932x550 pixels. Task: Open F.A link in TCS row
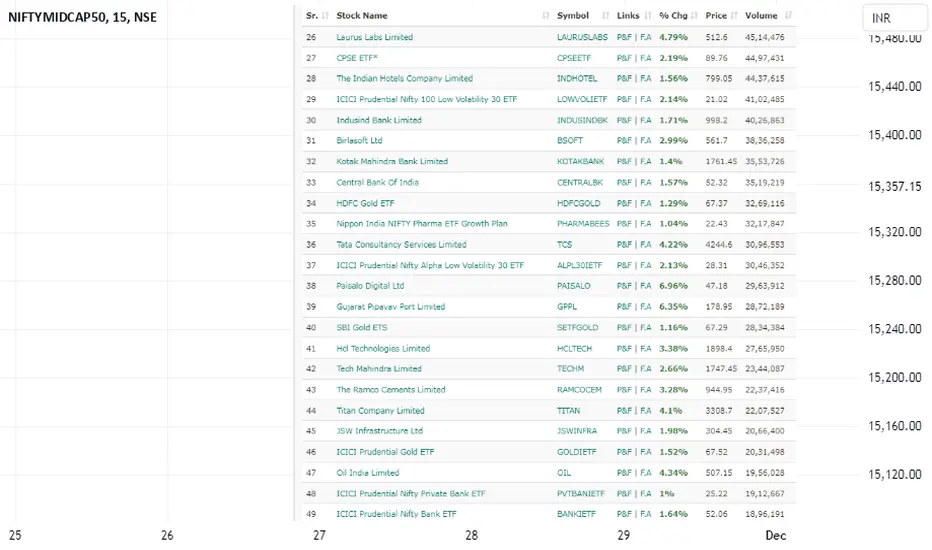click(646, 244)
